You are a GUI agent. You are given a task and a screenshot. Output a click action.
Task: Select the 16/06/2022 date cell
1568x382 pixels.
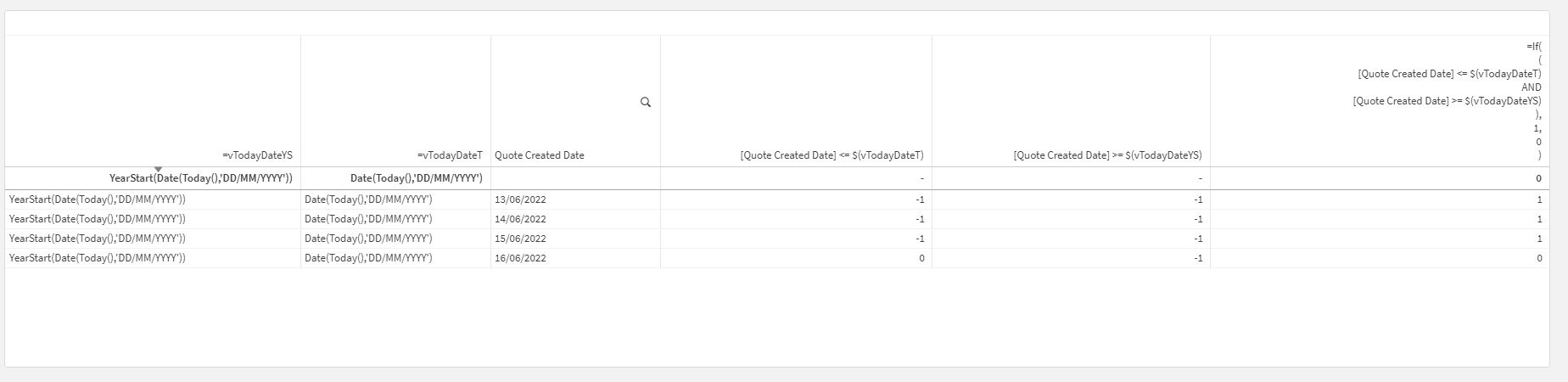(x=520, y=258)
